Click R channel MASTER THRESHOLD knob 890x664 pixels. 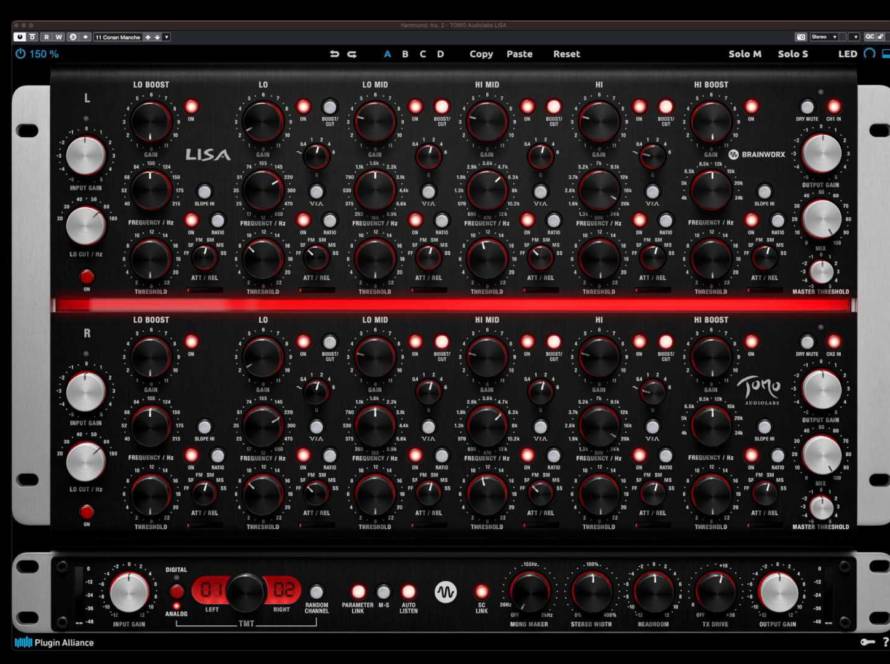click(x=821, y=507)
